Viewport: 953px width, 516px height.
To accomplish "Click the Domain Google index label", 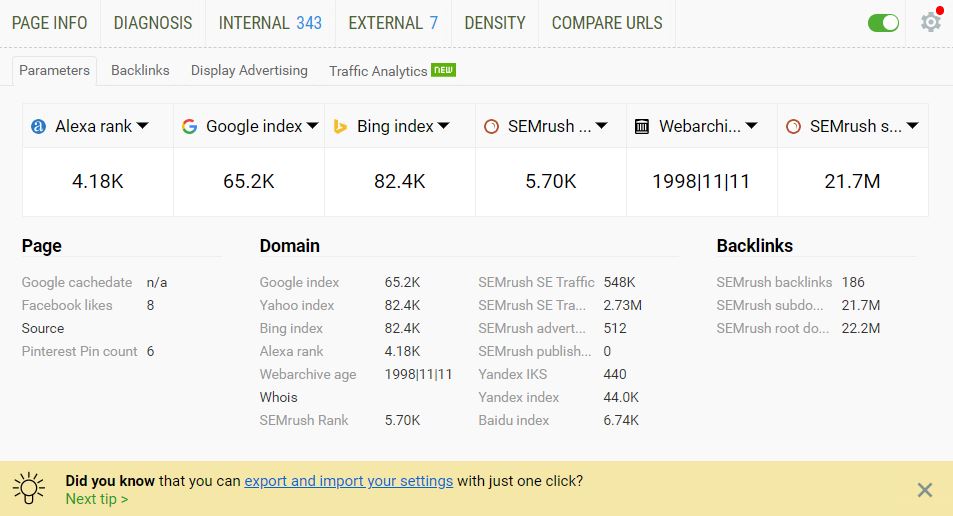I will 299,282.
